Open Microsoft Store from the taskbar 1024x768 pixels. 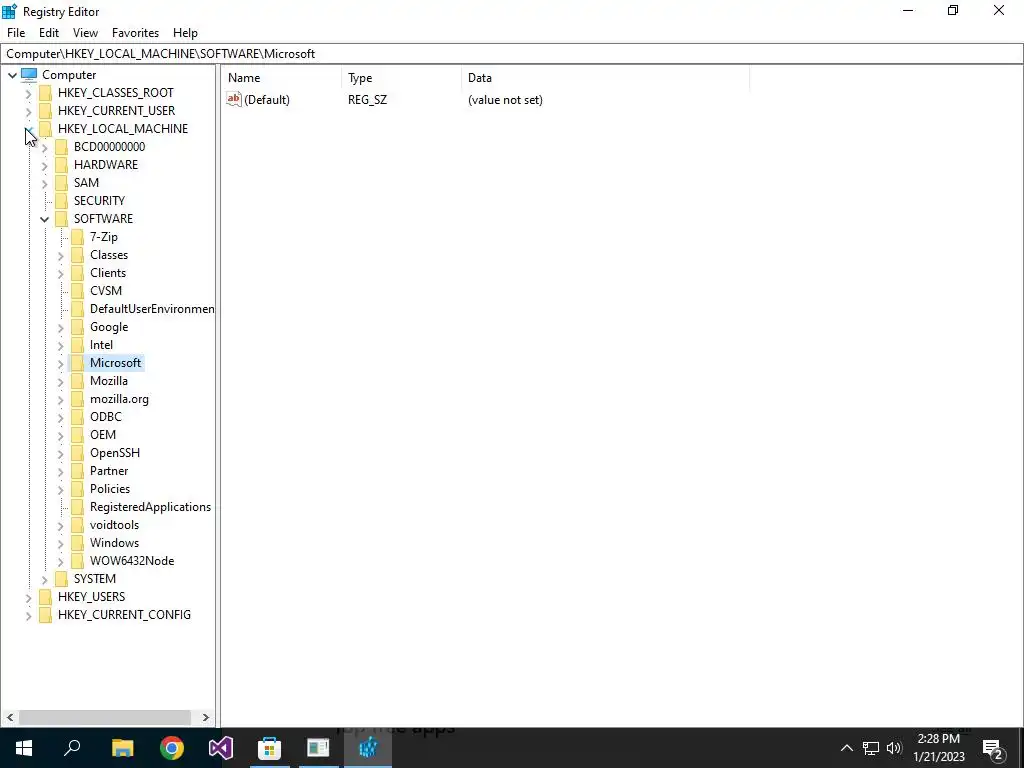tap(269, 748)
